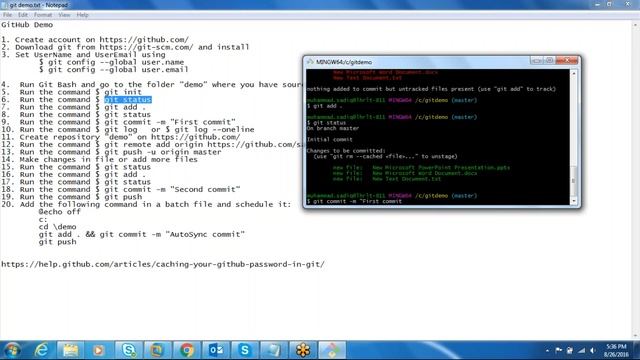Click 'https://github.com/' in line 1
The image size is (640, 360).
144,40
